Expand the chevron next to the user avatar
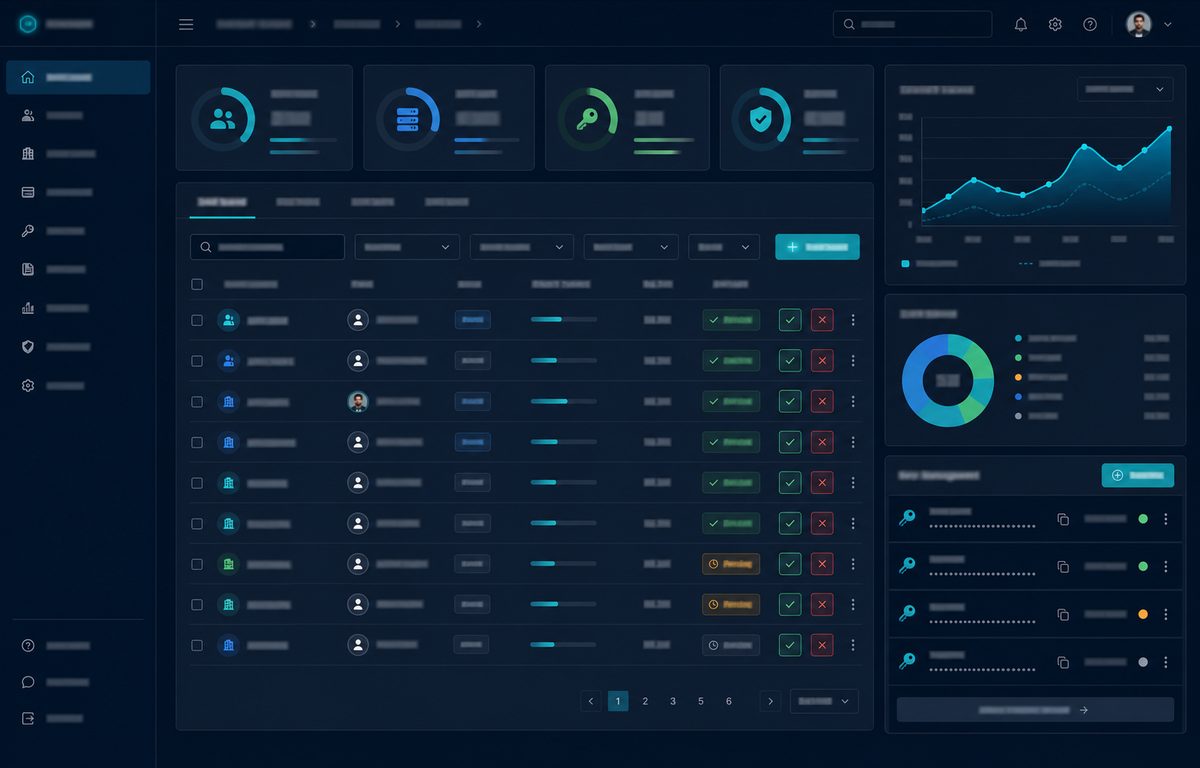 click(x=1167, y=25)
